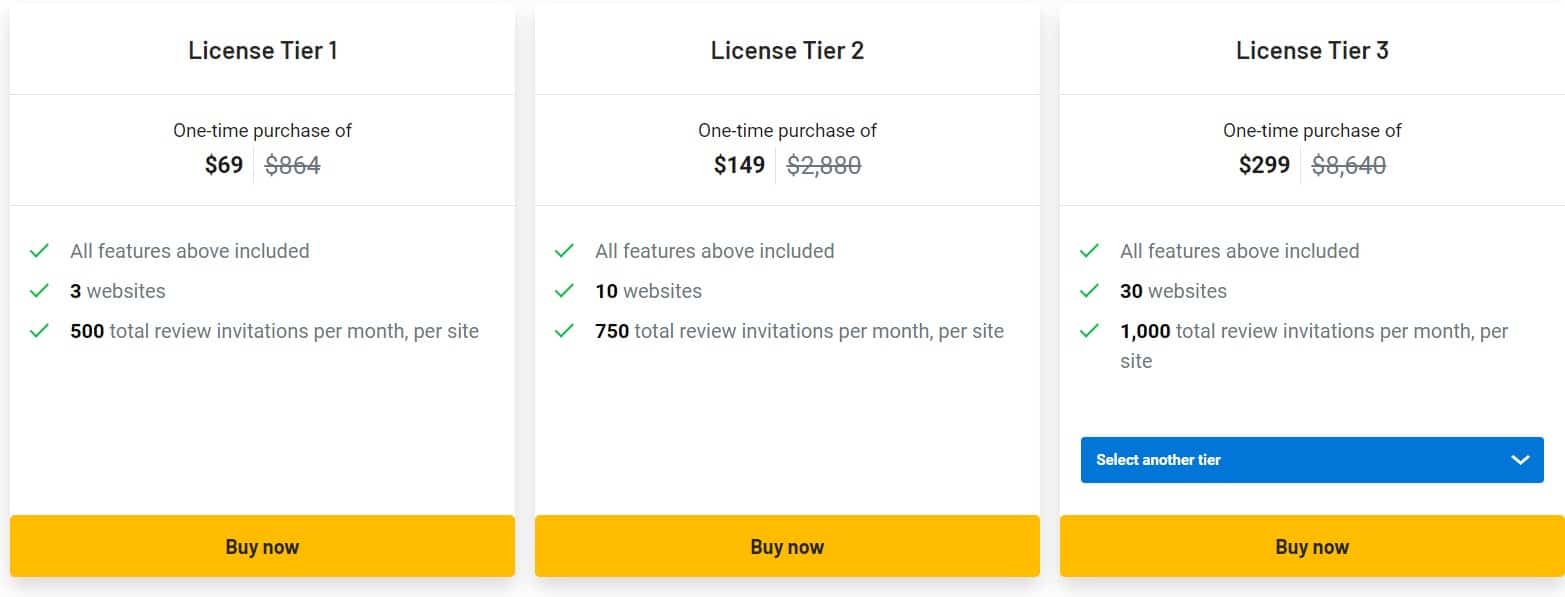Click the checkmark beside '30 websites'
Viewport: 1565px width, 597px height.
pyautogui.click(x=1091, y=291)
